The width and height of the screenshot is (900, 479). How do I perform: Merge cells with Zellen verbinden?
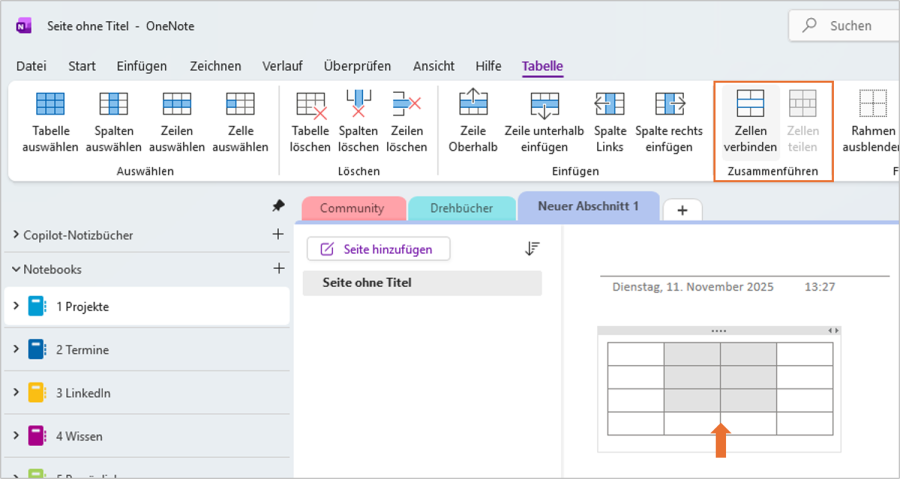click(750, 122)
